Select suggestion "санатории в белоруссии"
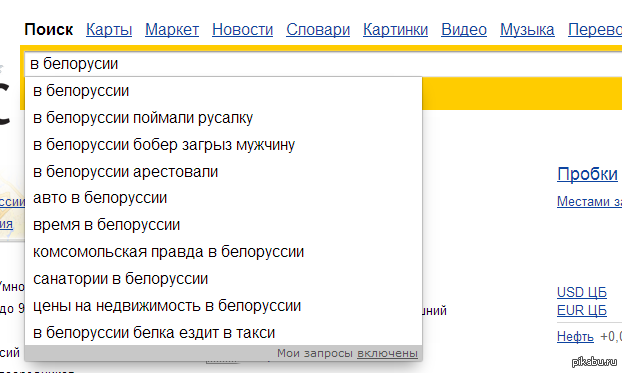Screen dimensions: 622x373 pos(223,279)
